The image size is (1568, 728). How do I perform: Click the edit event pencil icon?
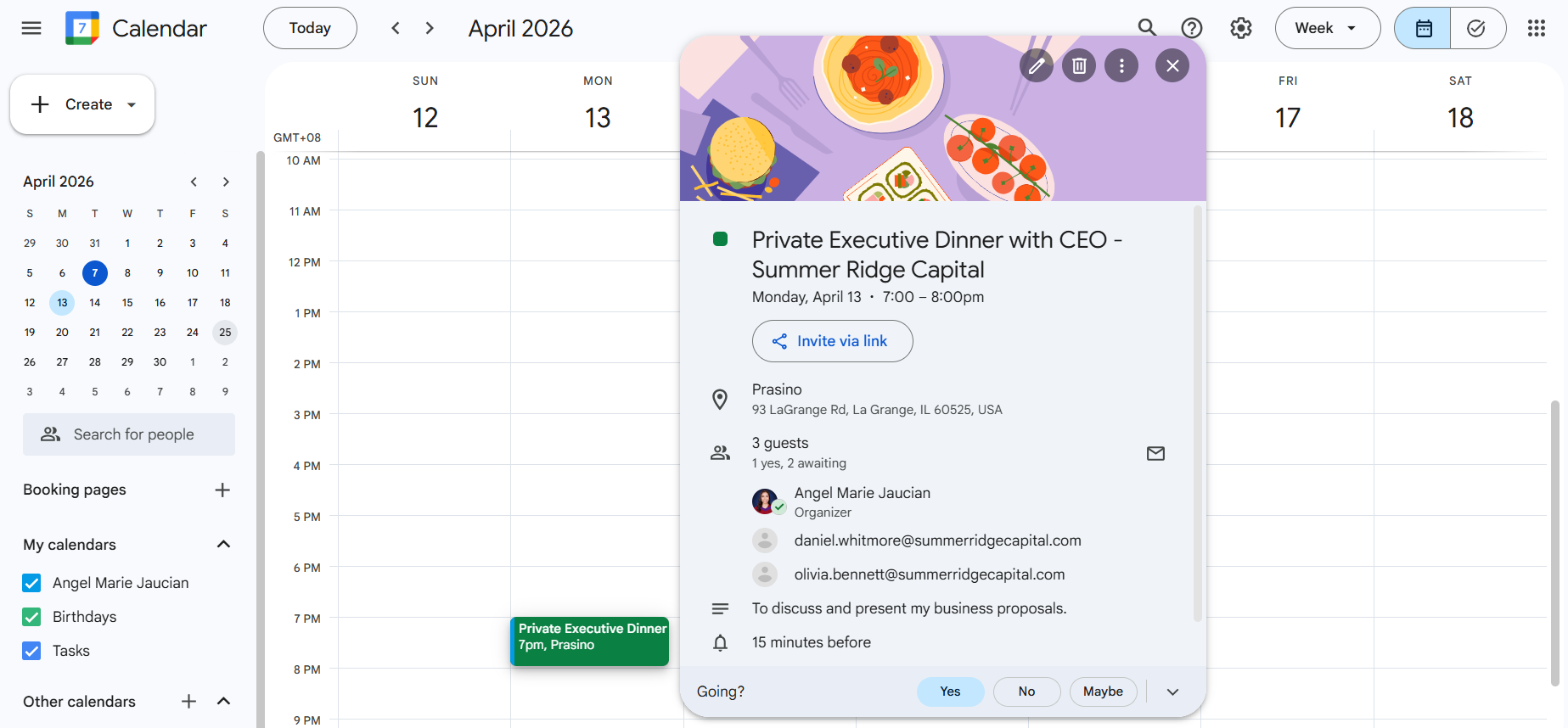(1037, 65)
